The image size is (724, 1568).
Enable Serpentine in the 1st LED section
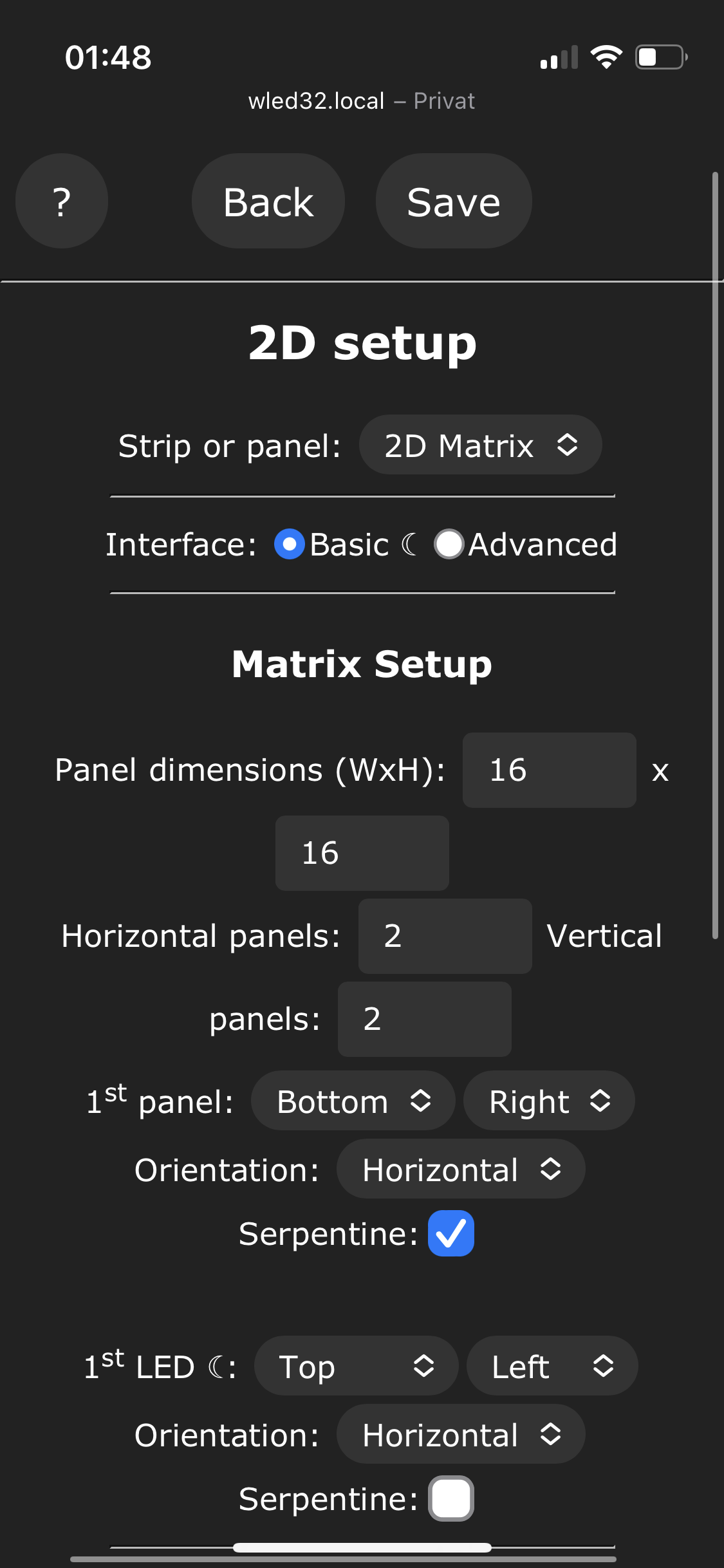450,1498
